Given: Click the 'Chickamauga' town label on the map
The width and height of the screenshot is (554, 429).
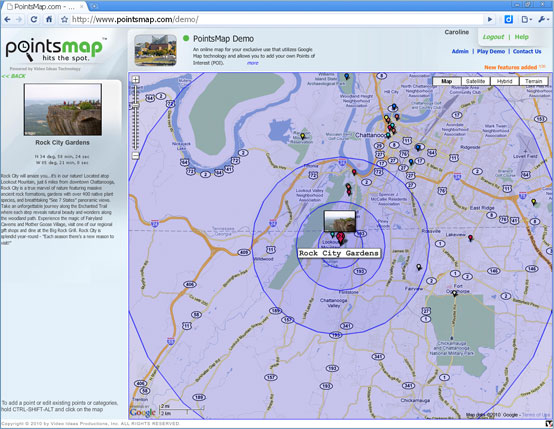Looking at the screenshot, I should 415,400.
